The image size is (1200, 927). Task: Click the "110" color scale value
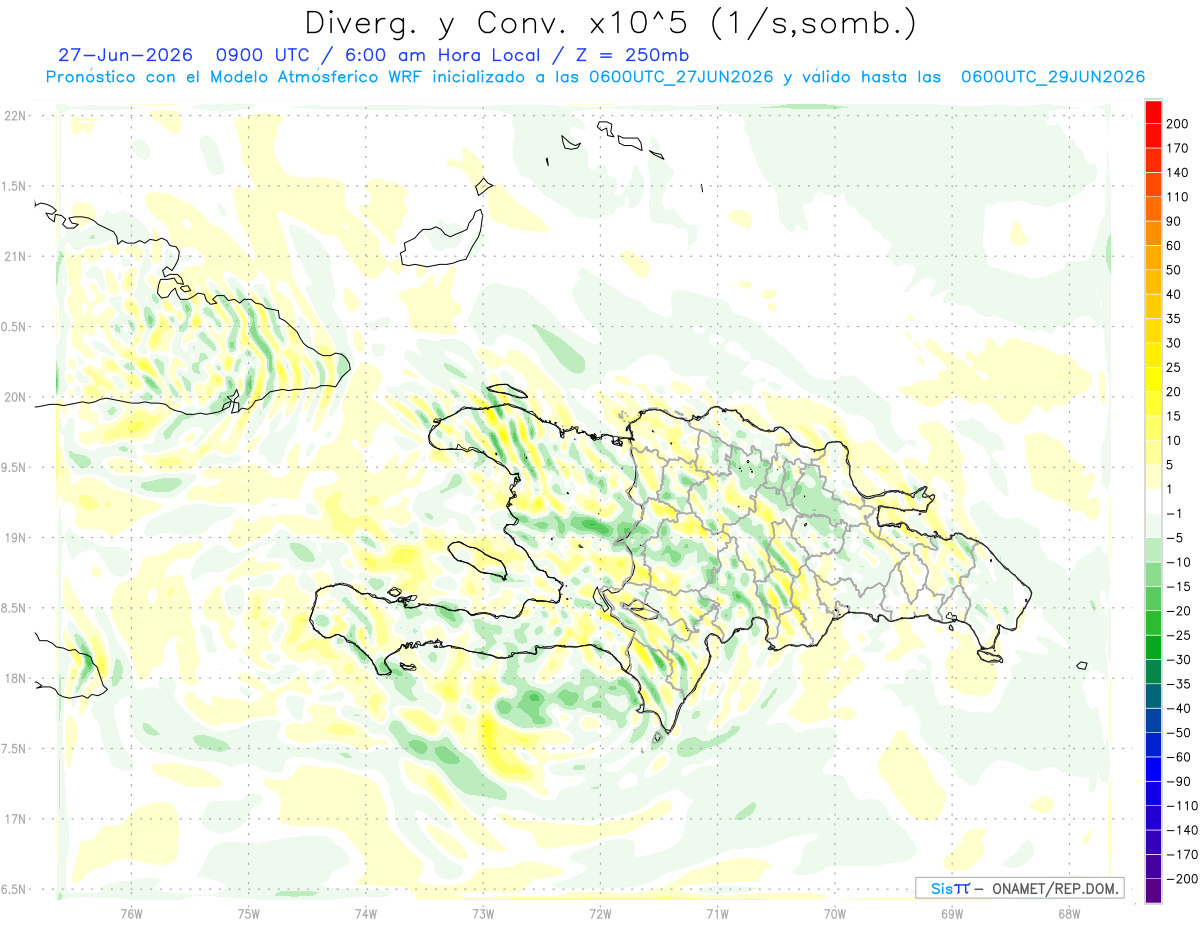(x=1176, y=197)
